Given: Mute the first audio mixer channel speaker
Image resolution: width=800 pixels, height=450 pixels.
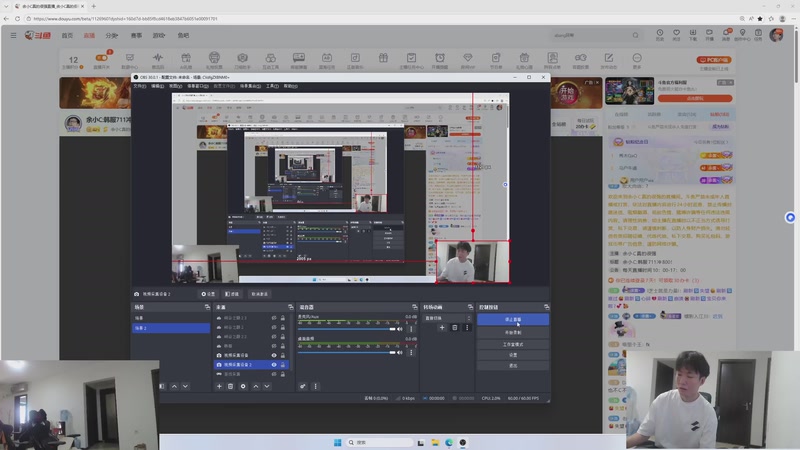Looking at the screenshot, I should [x=400, y=328].
